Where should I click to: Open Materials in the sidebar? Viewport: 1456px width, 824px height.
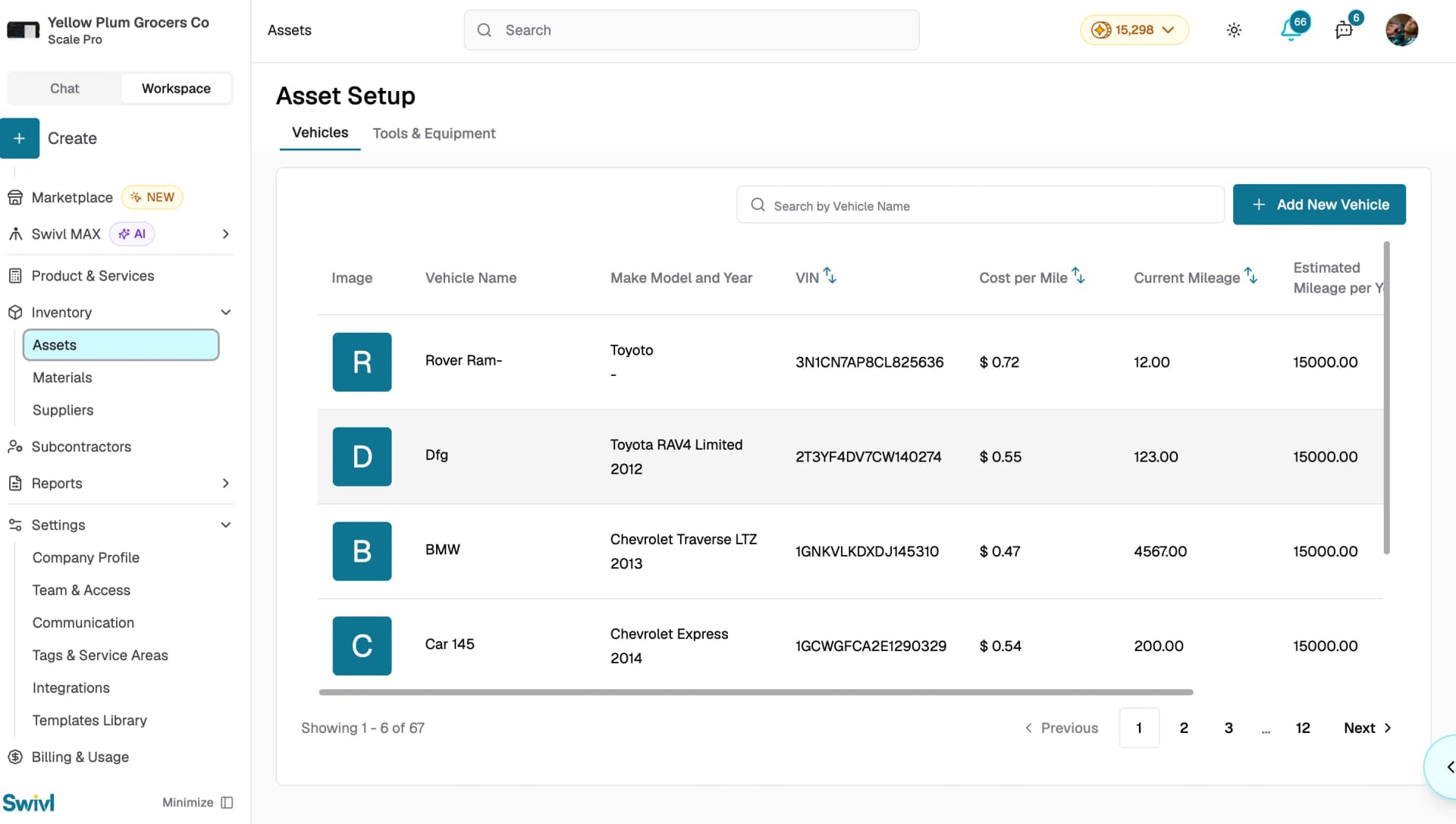pyautogui.click(x=62, y=378)
